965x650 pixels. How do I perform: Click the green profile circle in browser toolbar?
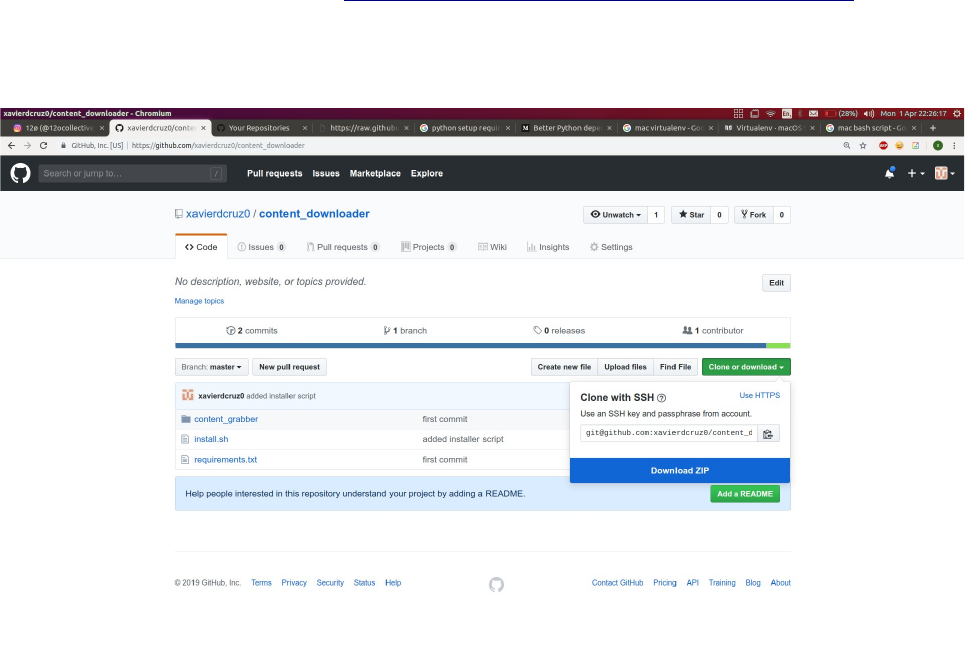tap(938, 146)
